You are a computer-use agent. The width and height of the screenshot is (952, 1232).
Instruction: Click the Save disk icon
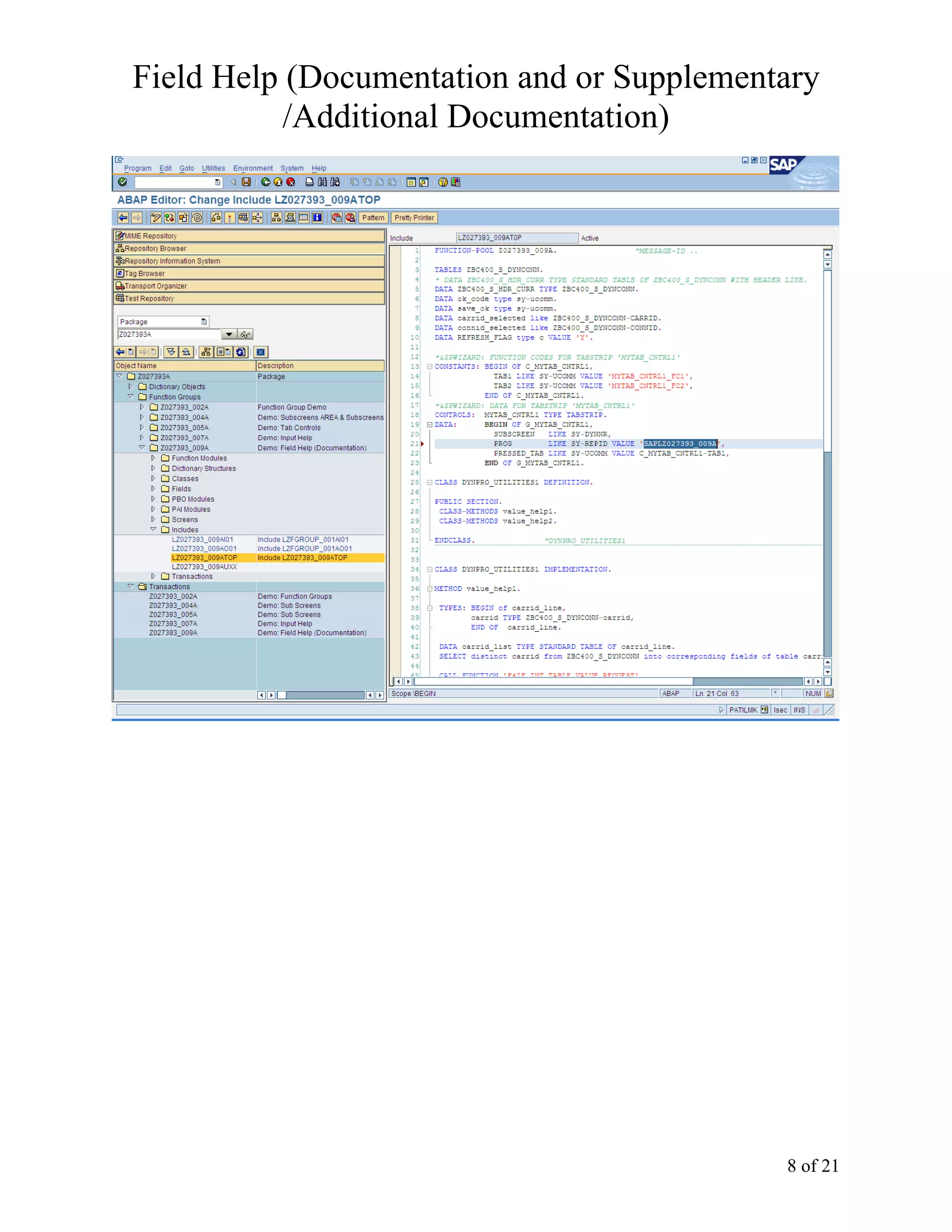[246, 182]
